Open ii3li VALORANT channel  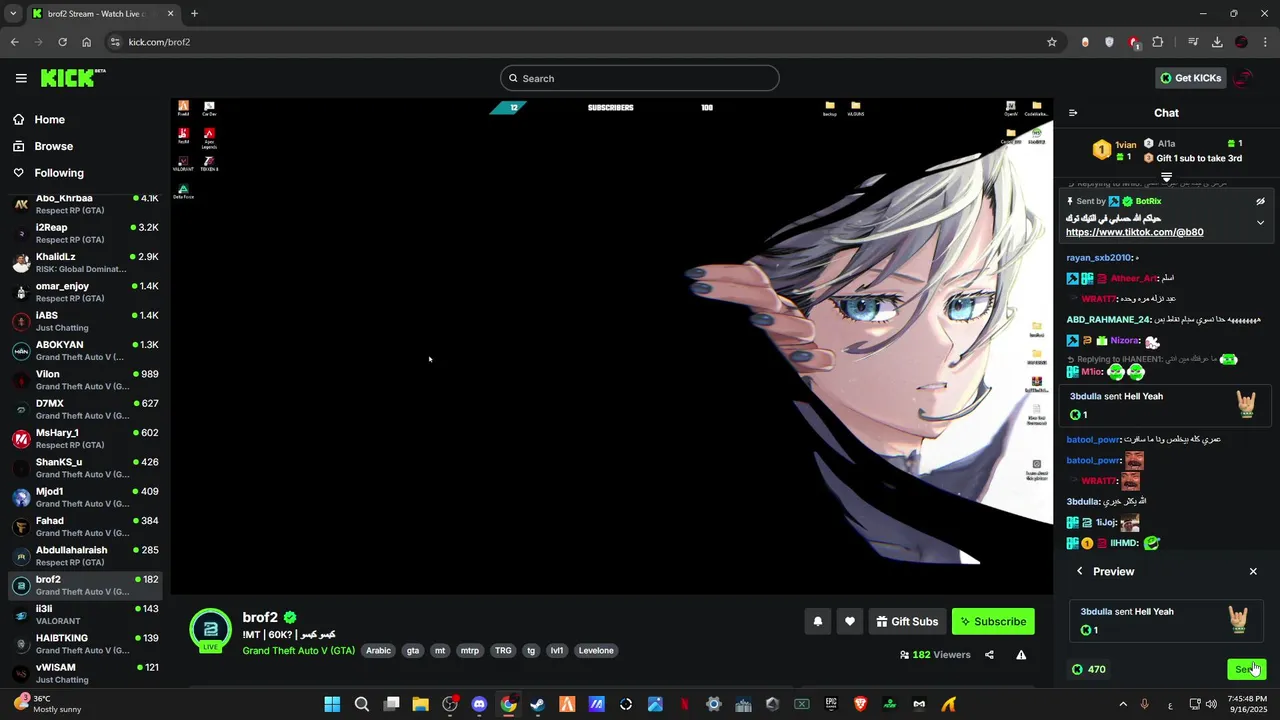tap(85, 614)
